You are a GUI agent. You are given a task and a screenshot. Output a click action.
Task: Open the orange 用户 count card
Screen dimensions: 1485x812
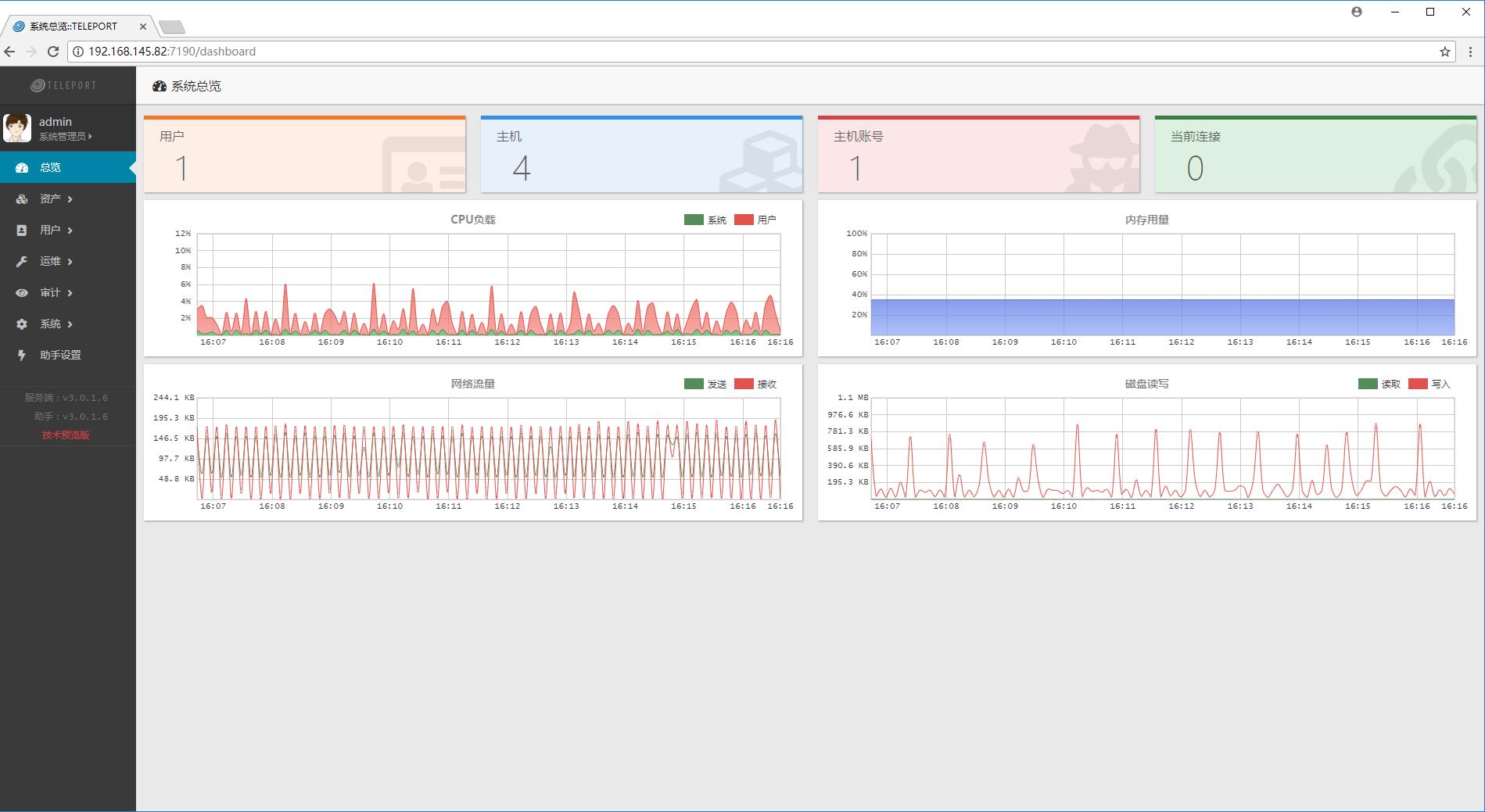(x=305, y=154)
